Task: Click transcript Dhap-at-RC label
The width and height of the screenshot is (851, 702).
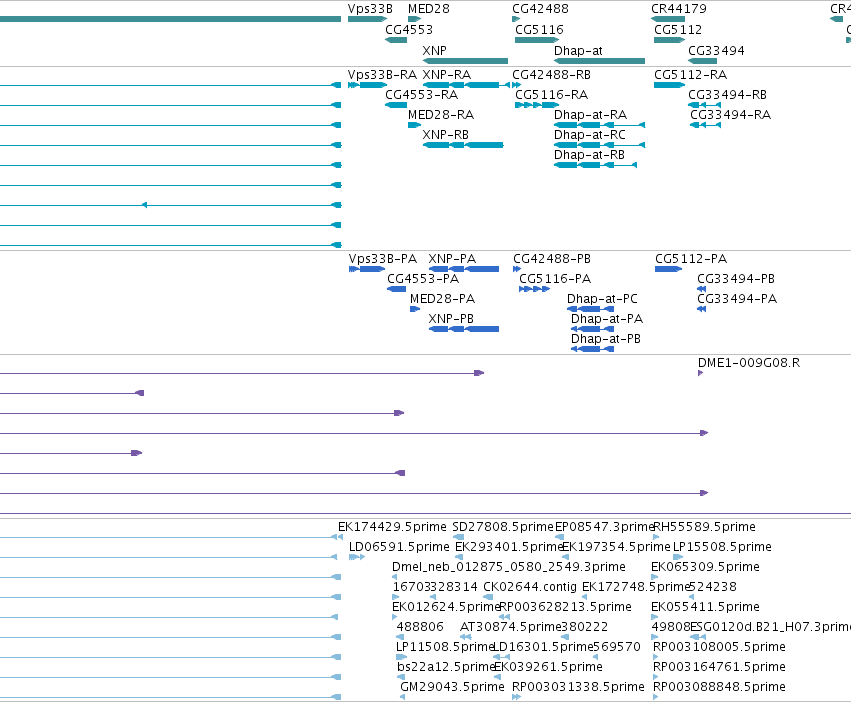Action: tap(590, 135)
